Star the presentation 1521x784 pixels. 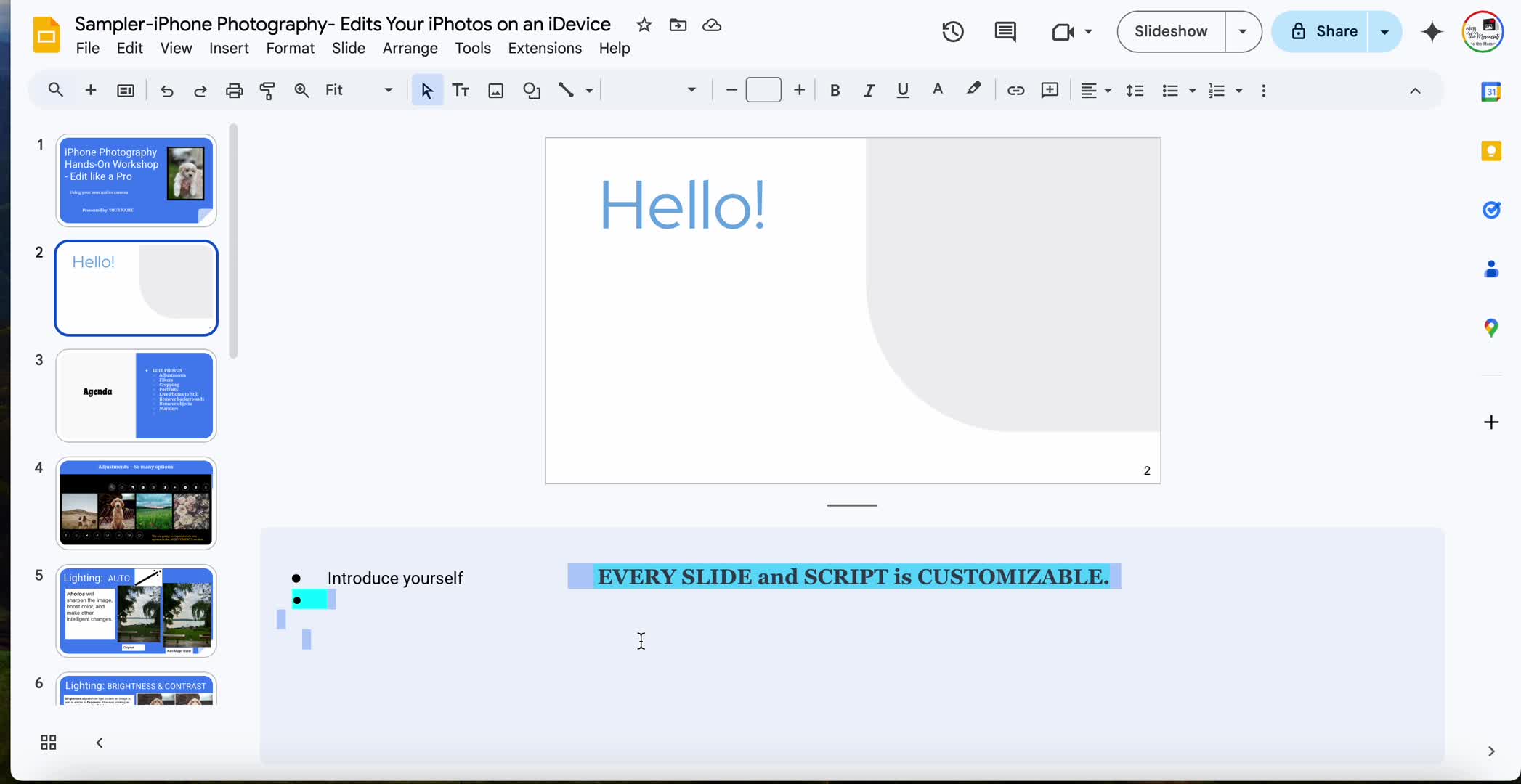tap(644, 25)
